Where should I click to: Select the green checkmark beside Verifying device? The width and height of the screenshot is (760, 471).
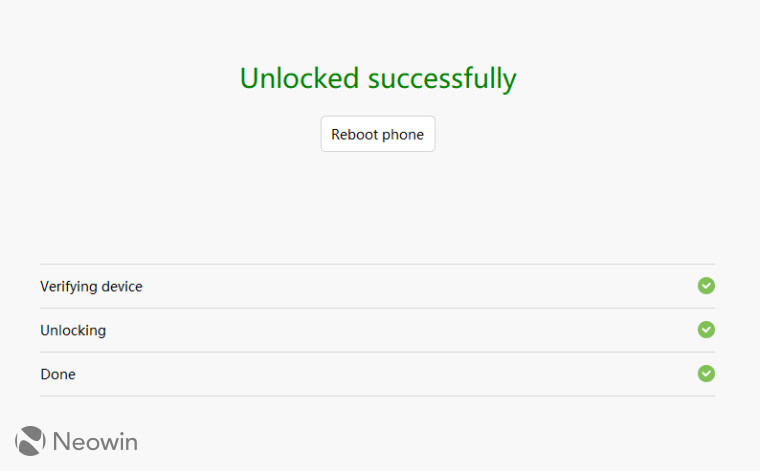706,285
